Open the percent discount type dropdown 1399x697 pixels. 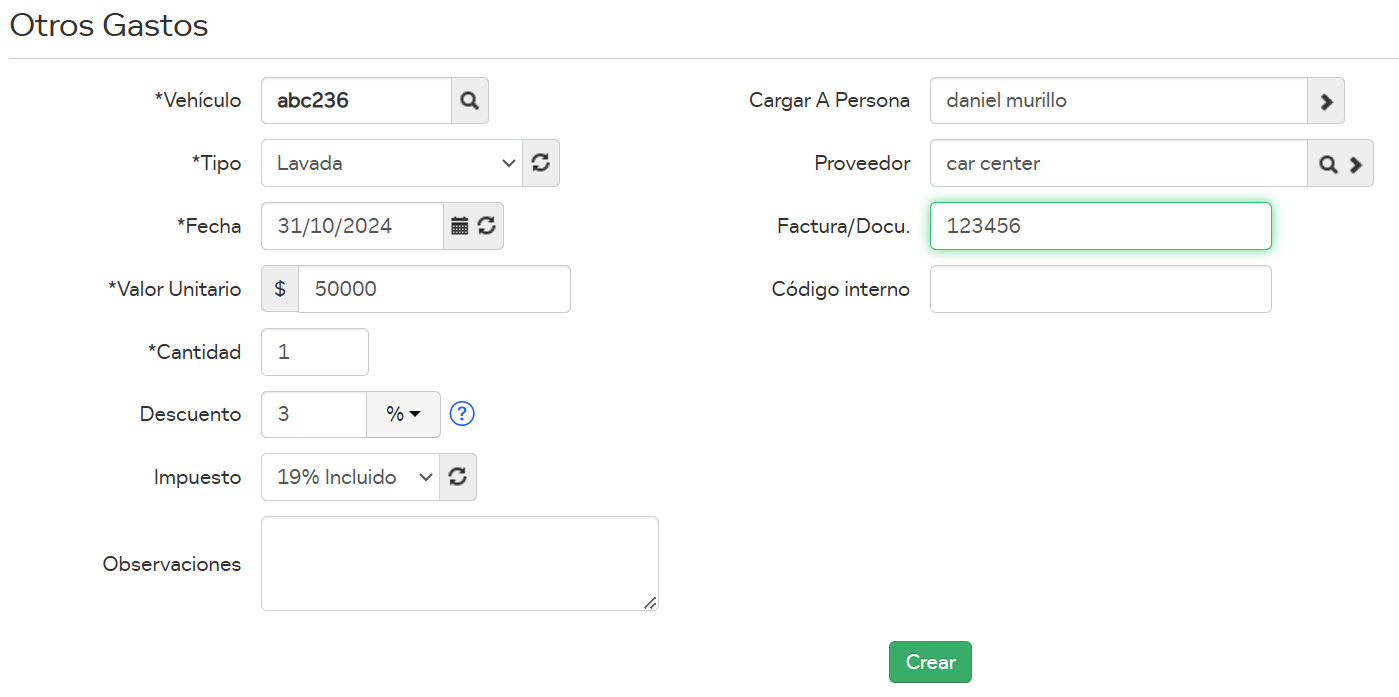click(x=403, y=414)
